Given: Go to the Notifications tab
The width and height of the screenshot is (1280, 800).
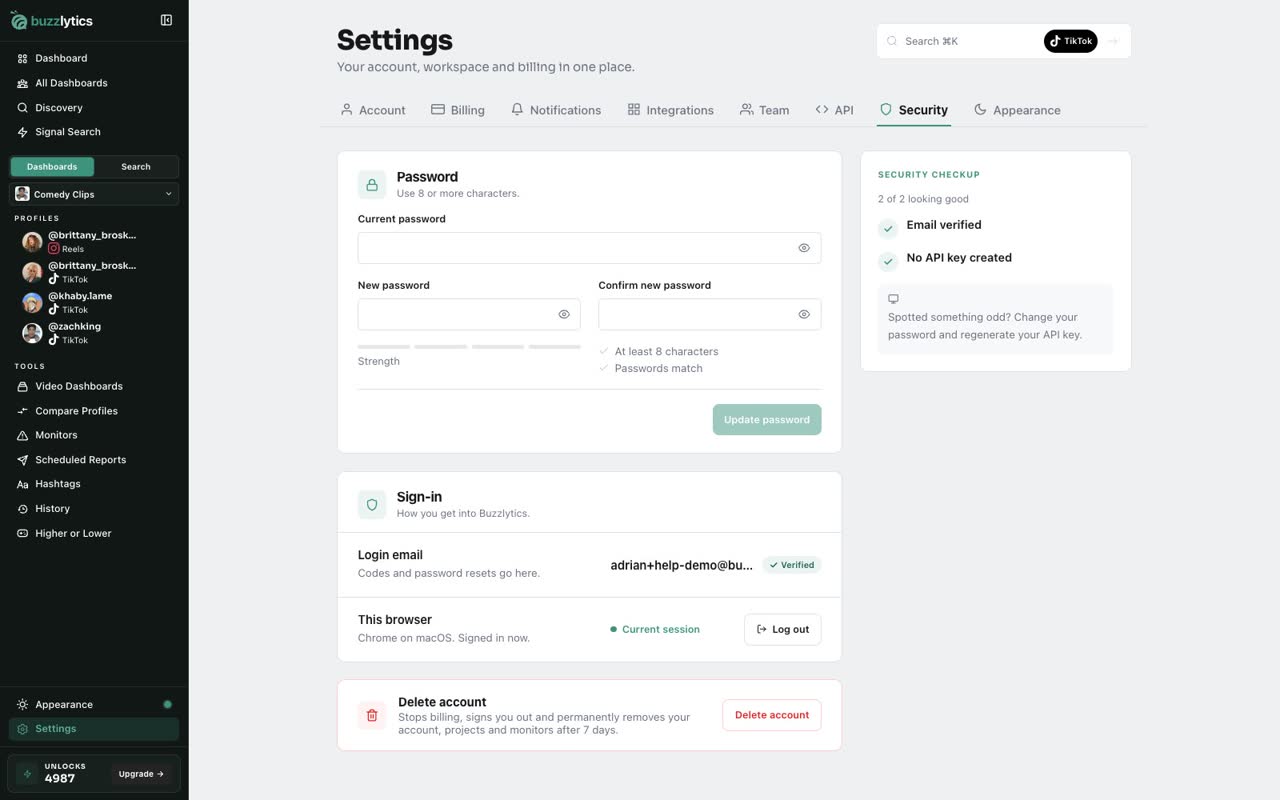Looking at the screenshot, I should click(x=556, y=110).
